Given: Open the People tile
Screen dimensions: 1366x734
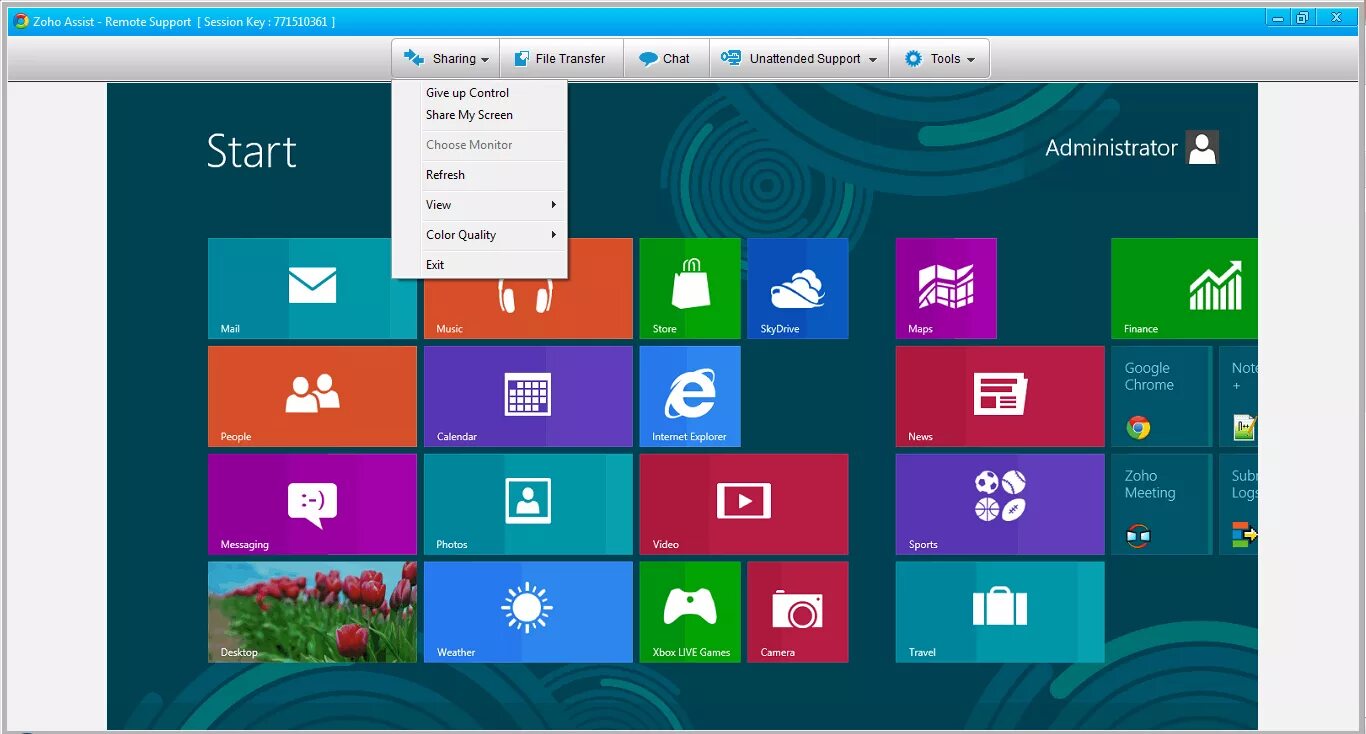Looking at the screenshot, I should (x=312, y=396).
